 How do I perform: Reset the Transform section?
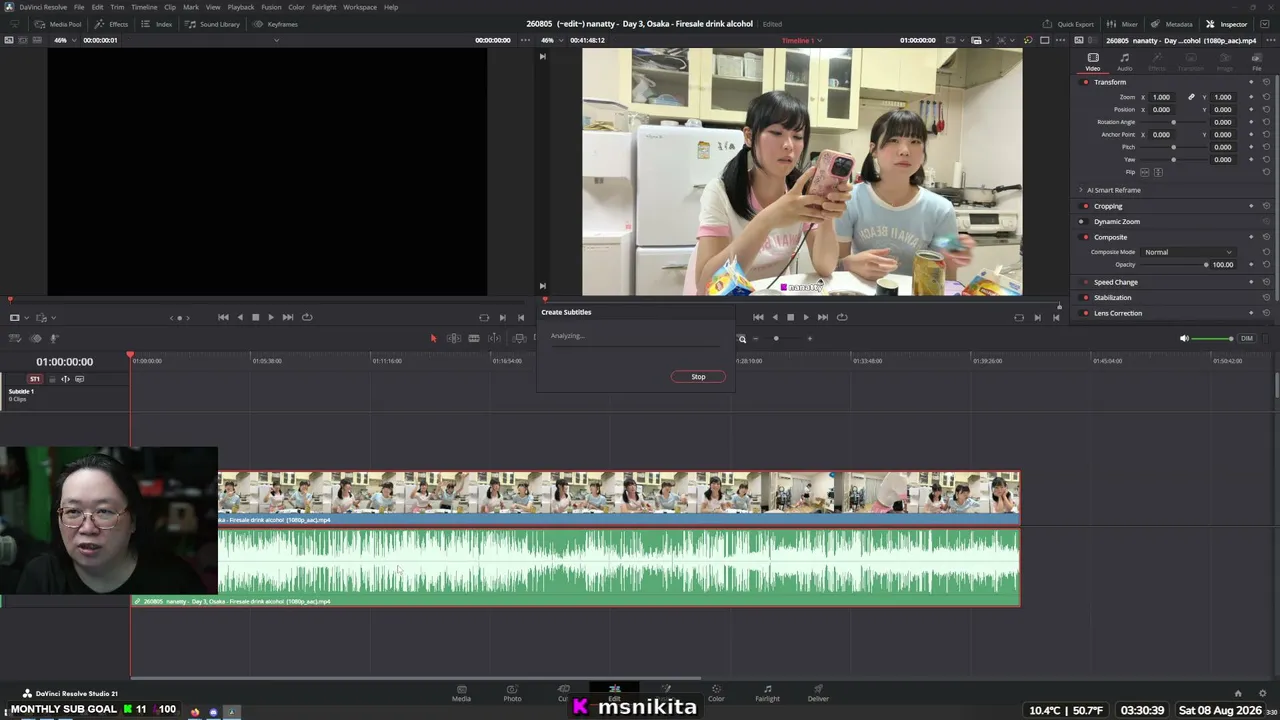1266,82
